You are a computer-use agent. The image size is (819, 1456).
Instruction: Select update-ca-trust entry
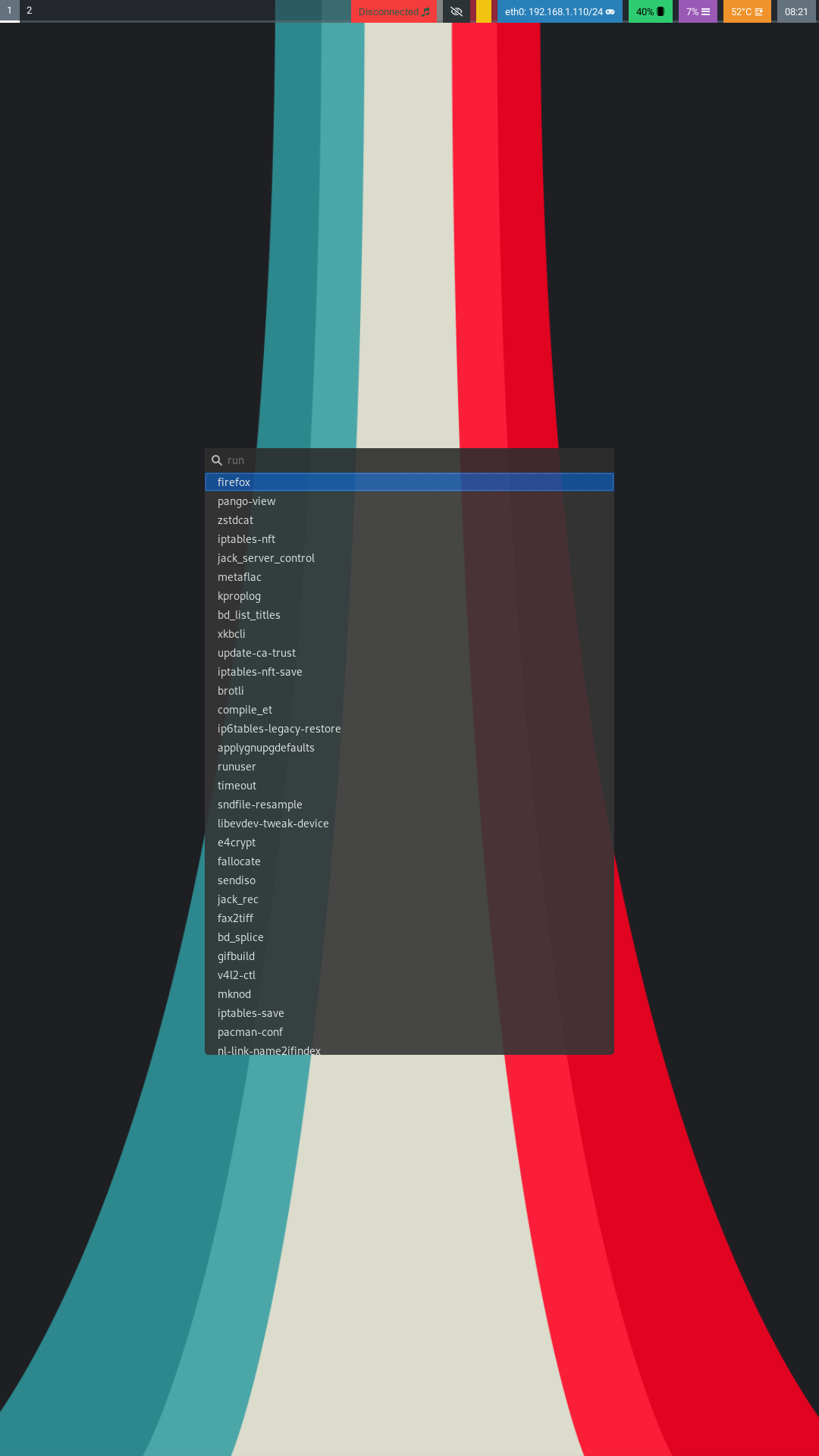[x=409, y=653]
